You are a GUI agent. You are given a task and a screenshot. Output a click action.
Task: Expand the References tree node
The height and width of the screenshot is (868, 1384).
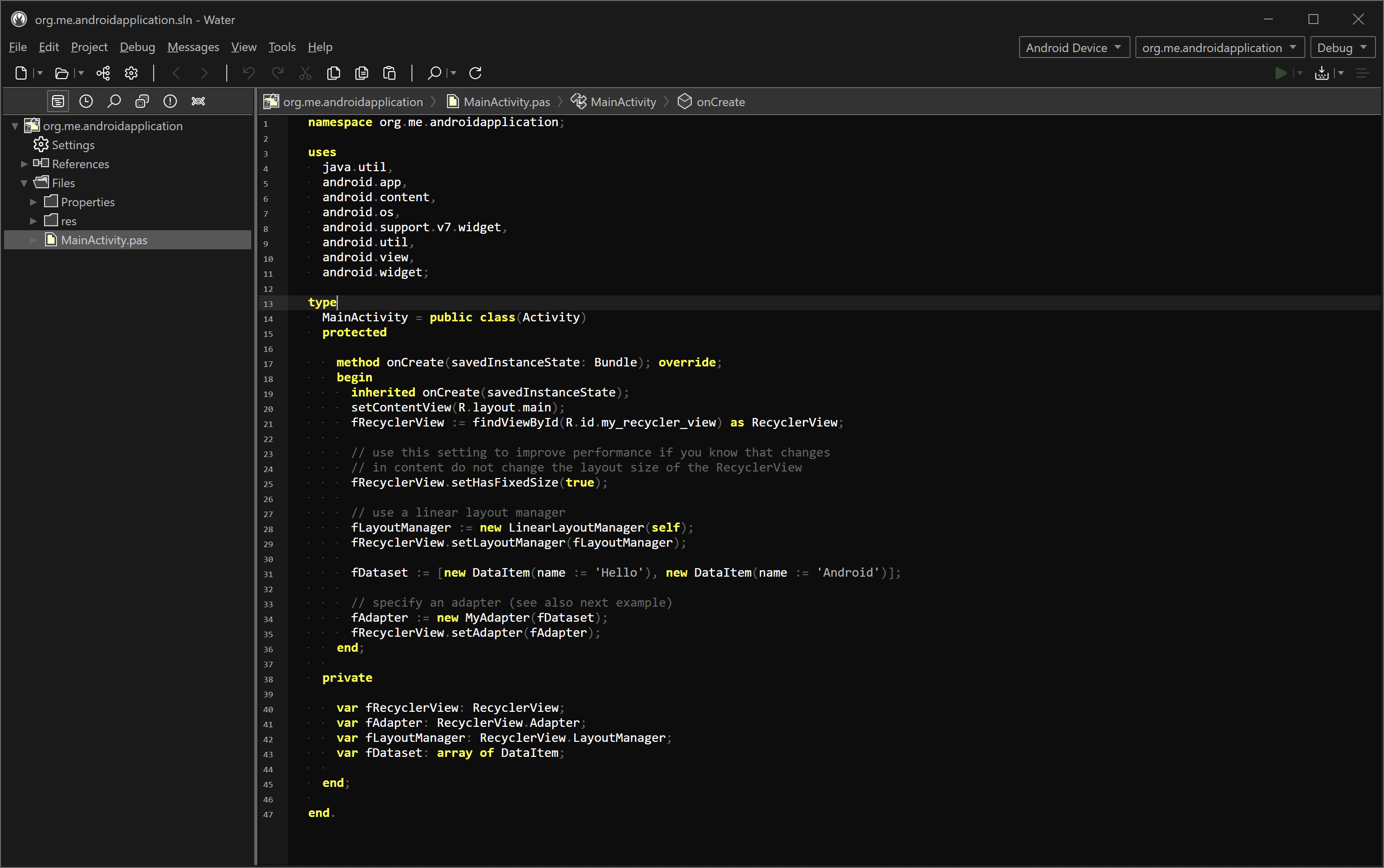[24, 164]
